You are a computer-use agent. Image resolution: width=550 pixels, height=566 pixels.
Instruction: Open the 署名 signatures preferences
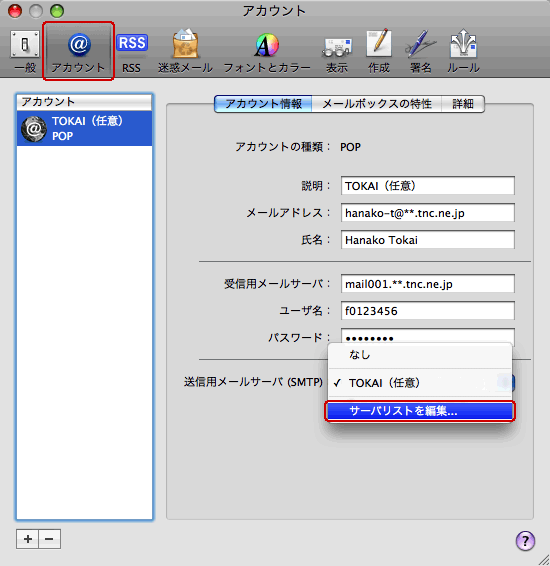tap(420, 52)
